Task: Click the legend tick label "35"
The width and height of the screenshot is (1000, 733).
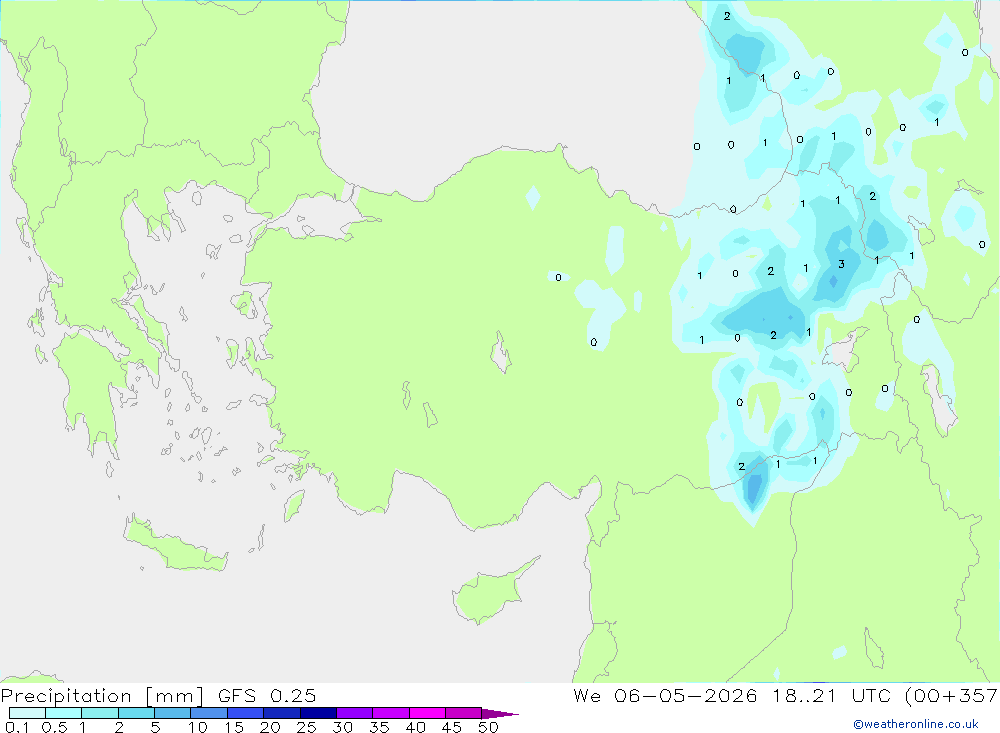Action: coord(379,727)
